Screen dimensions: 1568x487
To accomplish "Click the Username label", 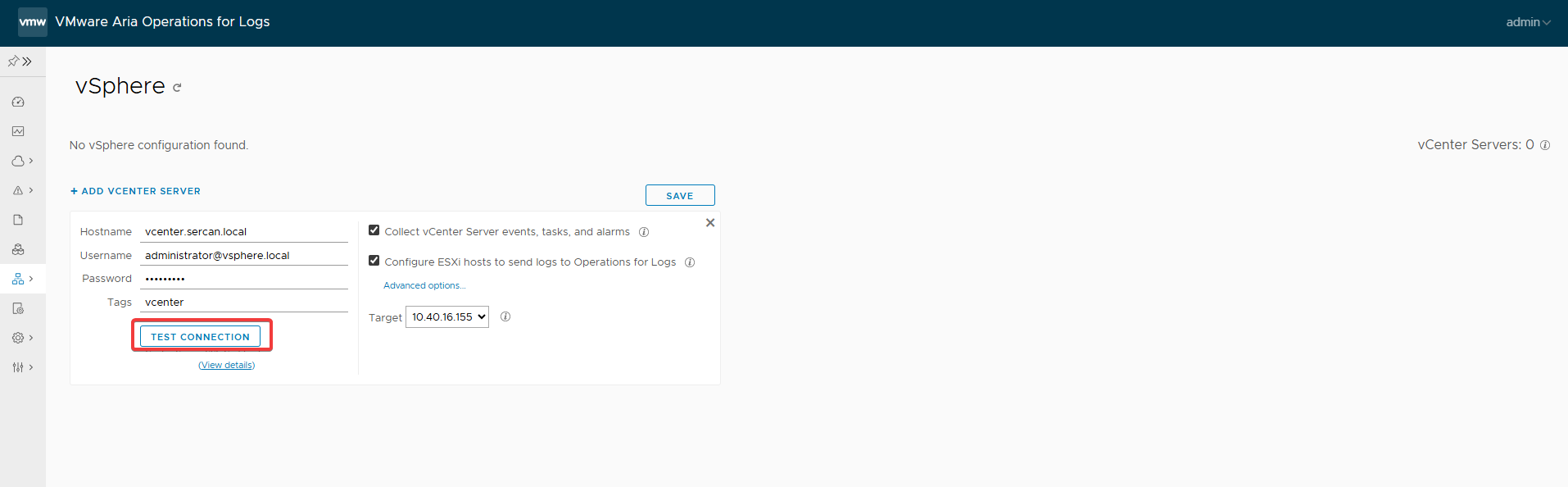I will click(x=106, y=256).
